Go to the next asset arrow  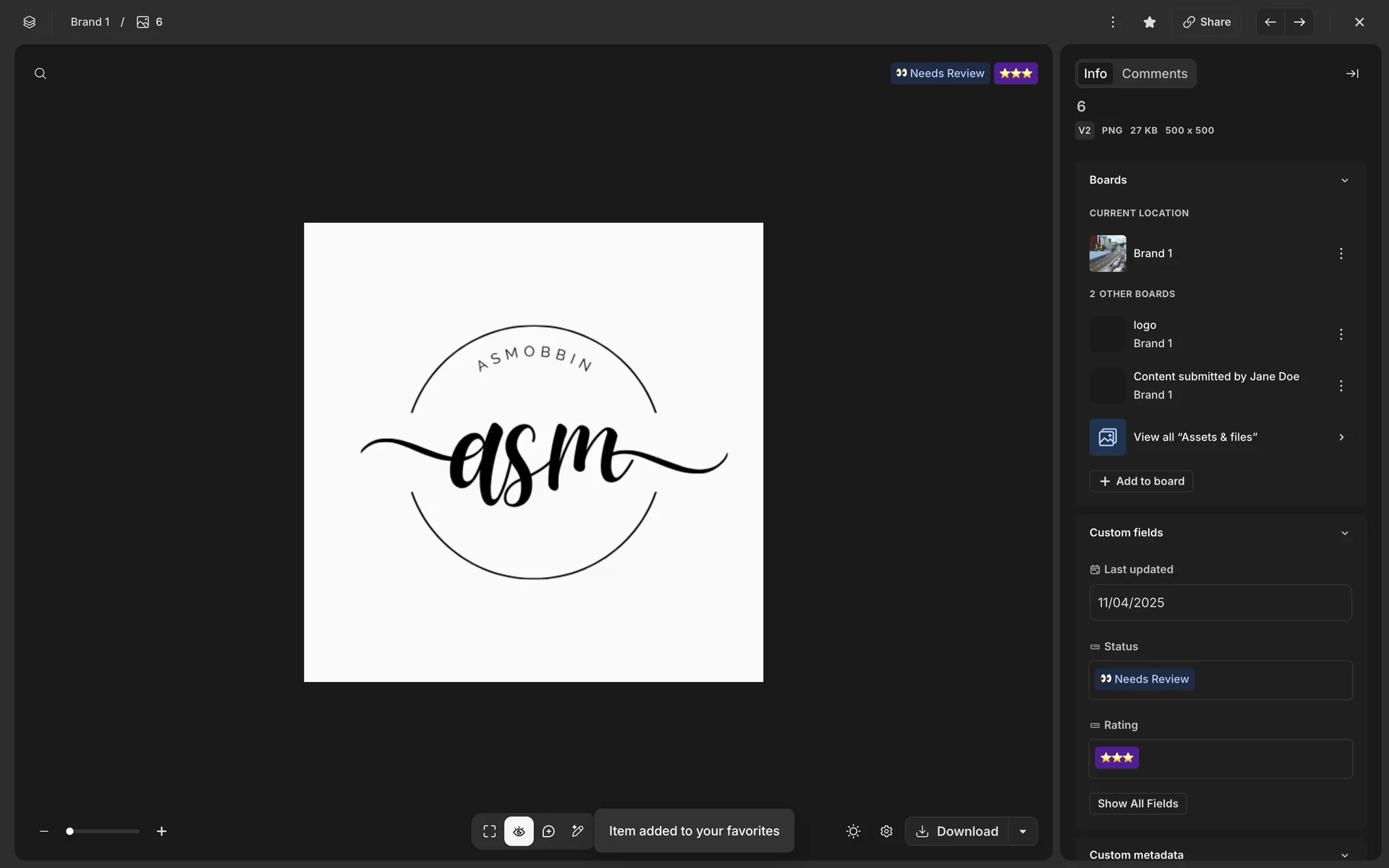tap(1299, 22)
